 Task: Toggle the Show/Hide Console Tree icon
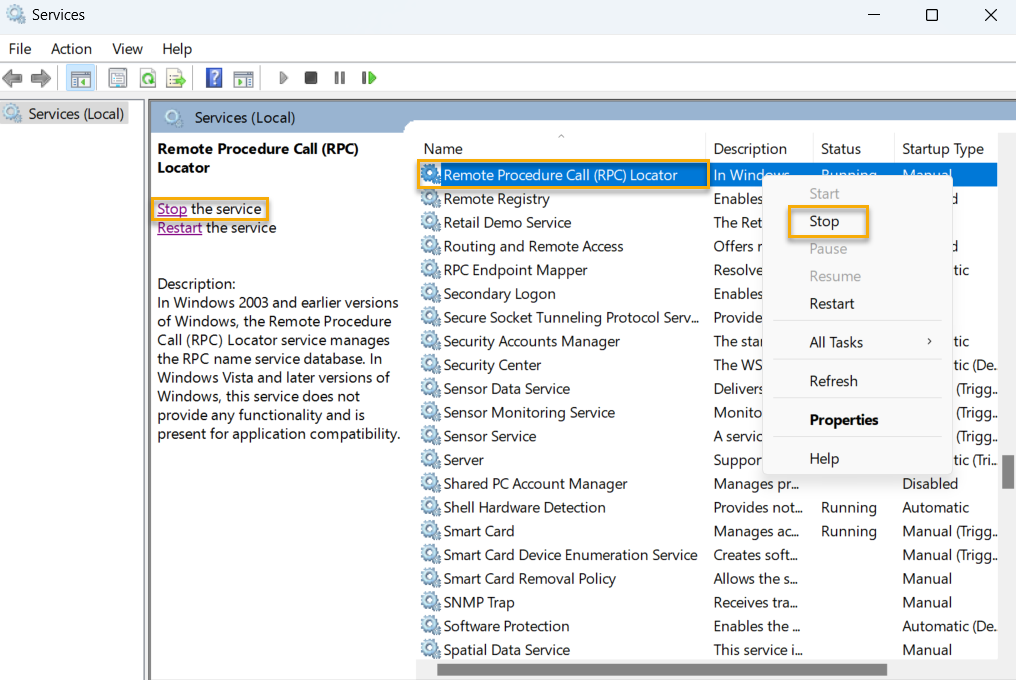point(80,77)
